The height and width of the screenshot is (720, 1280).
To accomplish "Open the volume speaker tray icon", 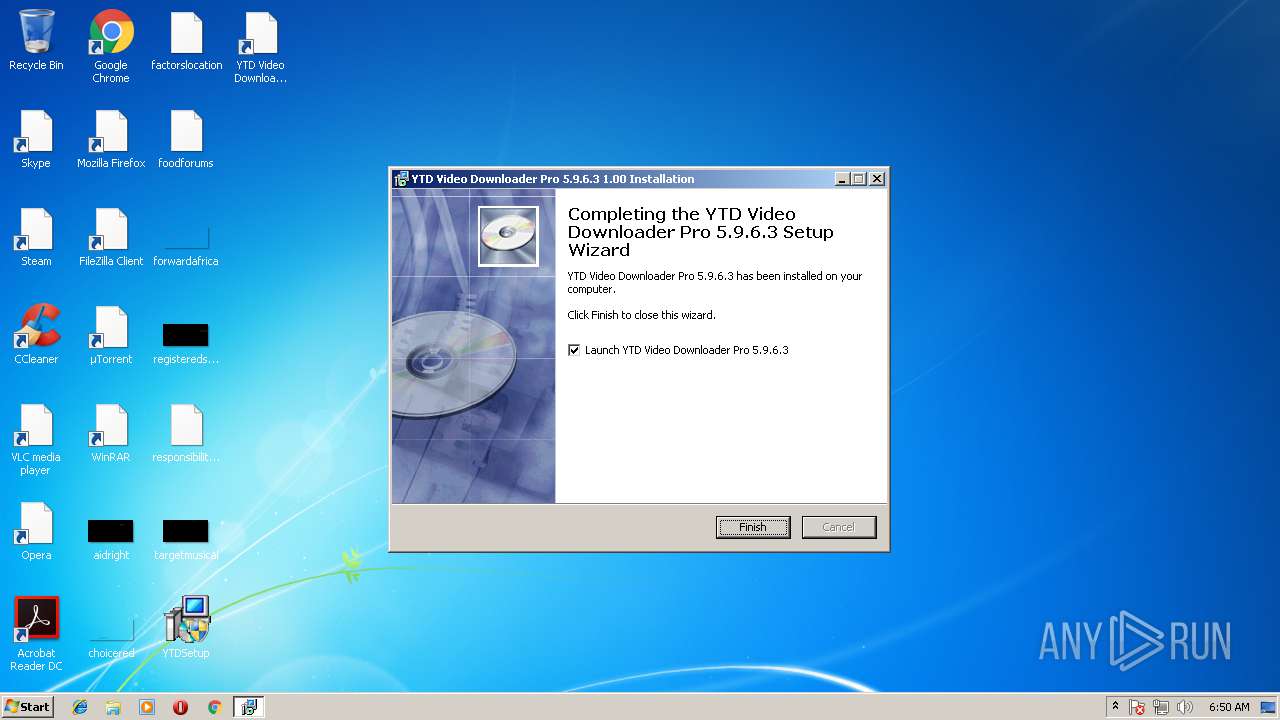I will (x=1185, y=707).
